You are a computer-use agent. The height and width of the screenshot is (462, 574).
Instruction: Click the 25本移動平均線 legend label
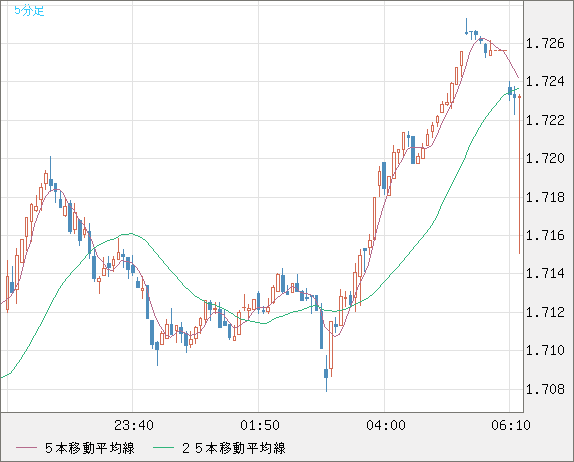click(x=234, y=448)
